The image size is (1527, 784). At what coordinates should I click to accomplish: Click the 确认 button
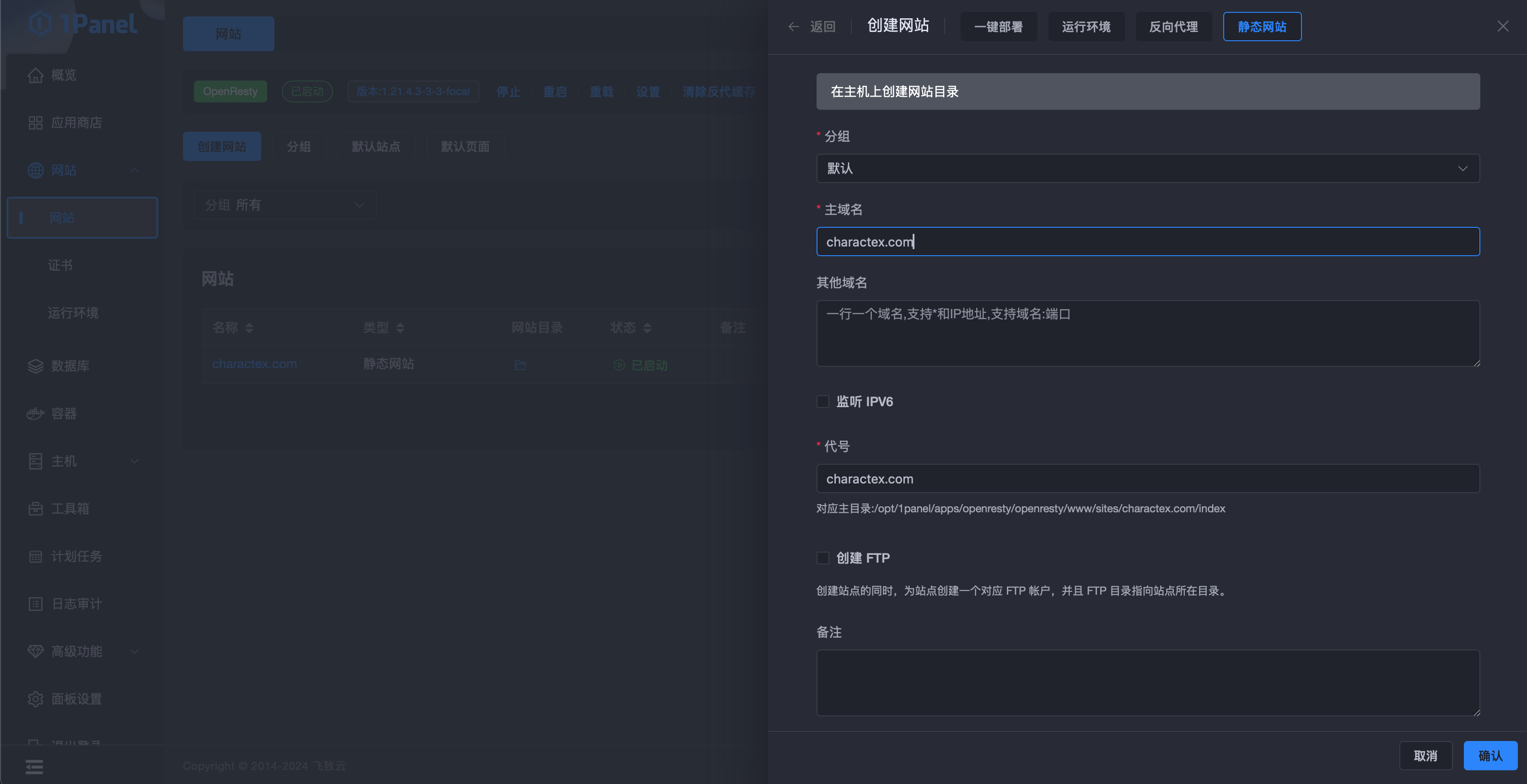click(x=1490, y=756)
